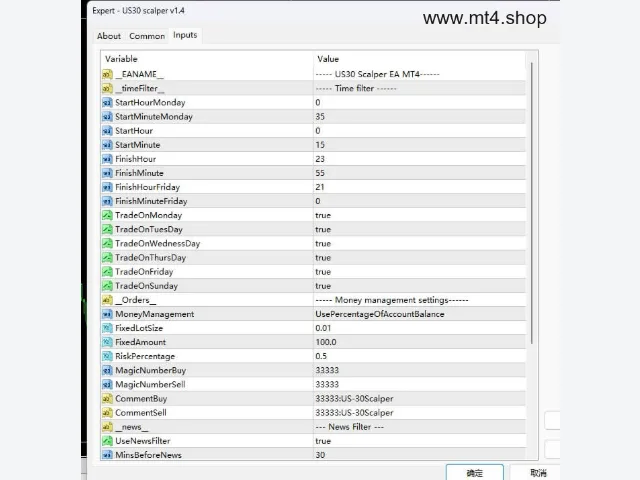Edit MinsBeforeNews value 30

click(x=320, y=455)
